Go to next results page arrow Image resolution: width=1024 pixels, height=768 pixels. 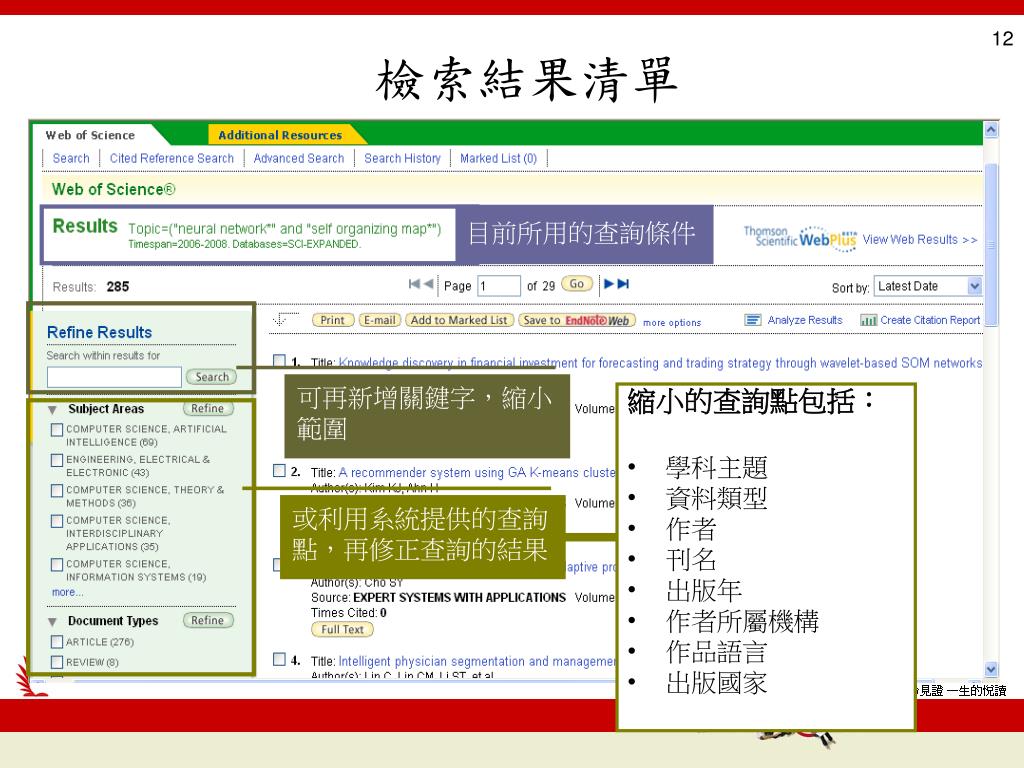(x=609, y=283)
